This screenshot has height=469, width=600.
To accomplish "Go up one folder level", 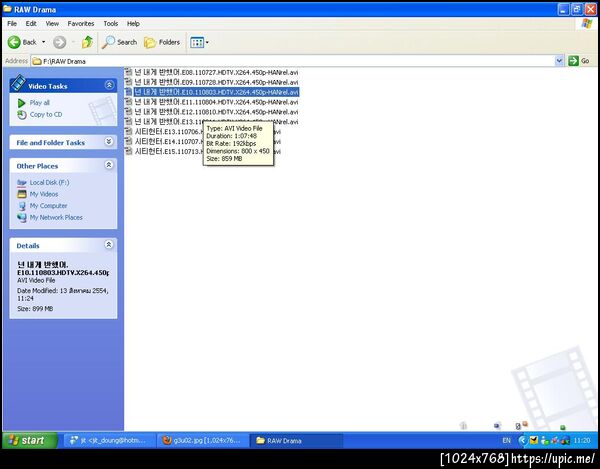I will click(x=87, y=42).
